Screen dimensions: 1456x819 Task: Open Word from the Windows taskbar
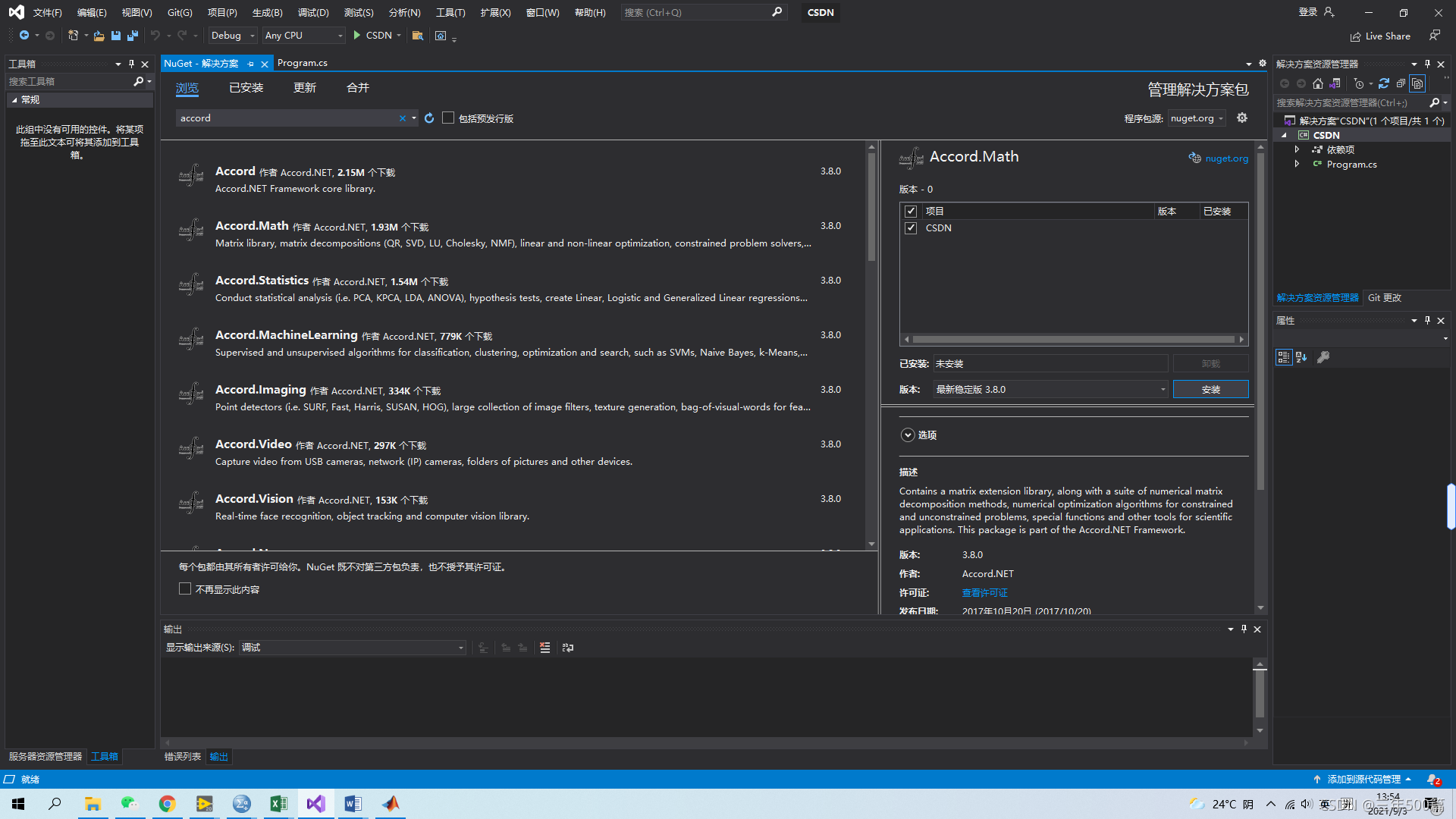tap(353, 804)
